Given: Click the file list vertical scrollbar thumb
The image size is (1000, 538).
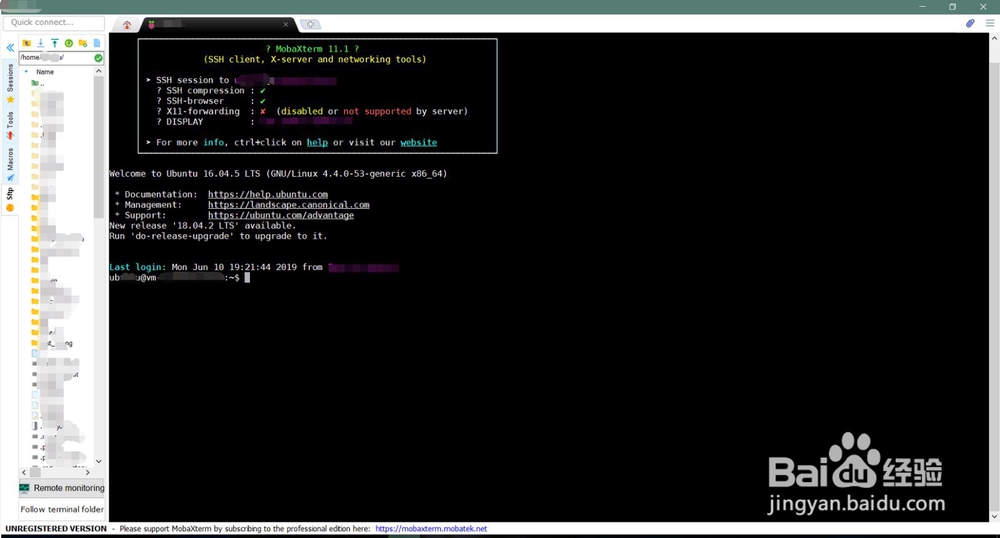Looking at the screenshot, I should click(98, 147).
